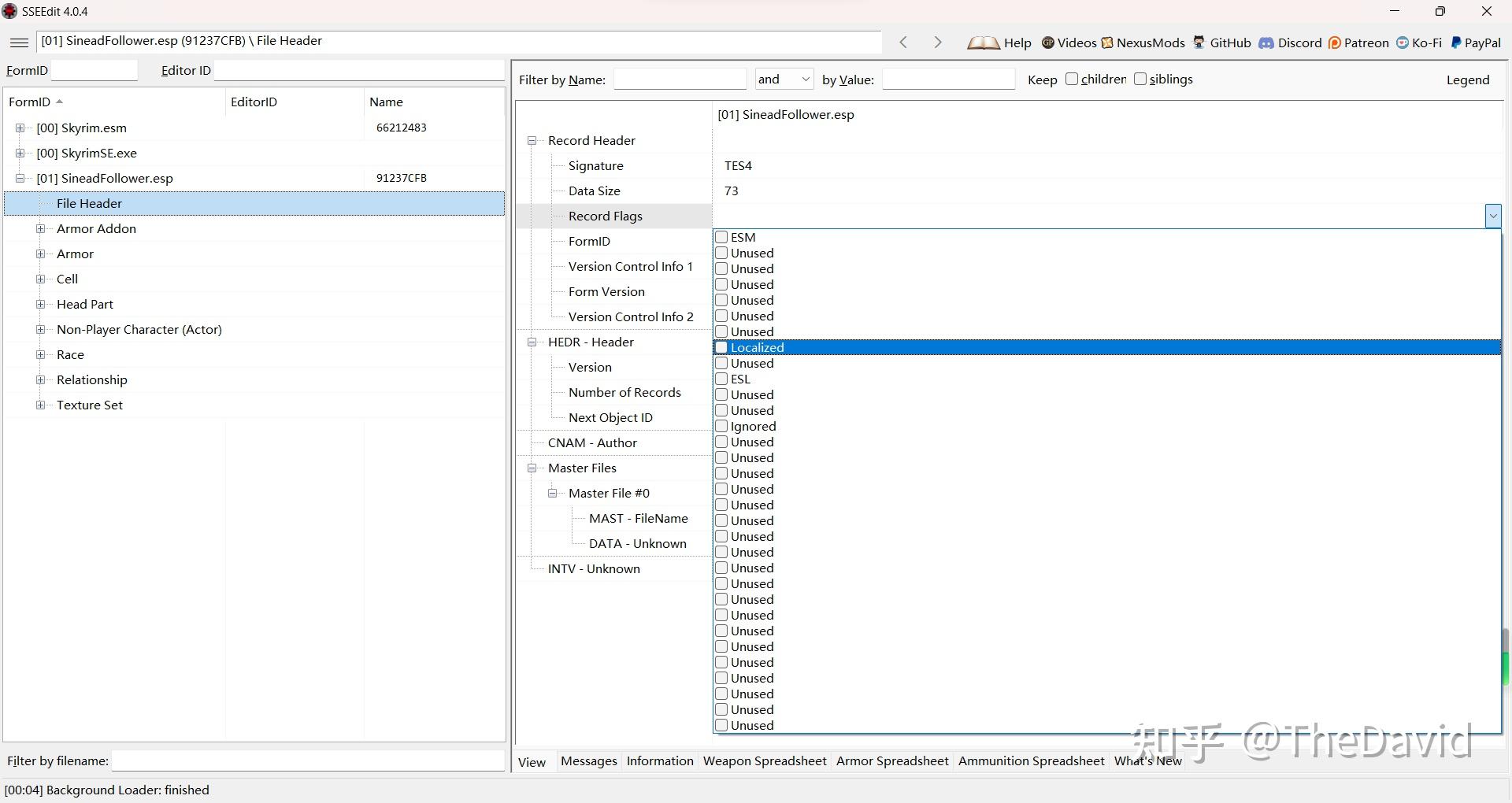The height and width of the screenshot is (803, 1512).
Task: Enable the Localized flag checkbox
Action: 721,347
